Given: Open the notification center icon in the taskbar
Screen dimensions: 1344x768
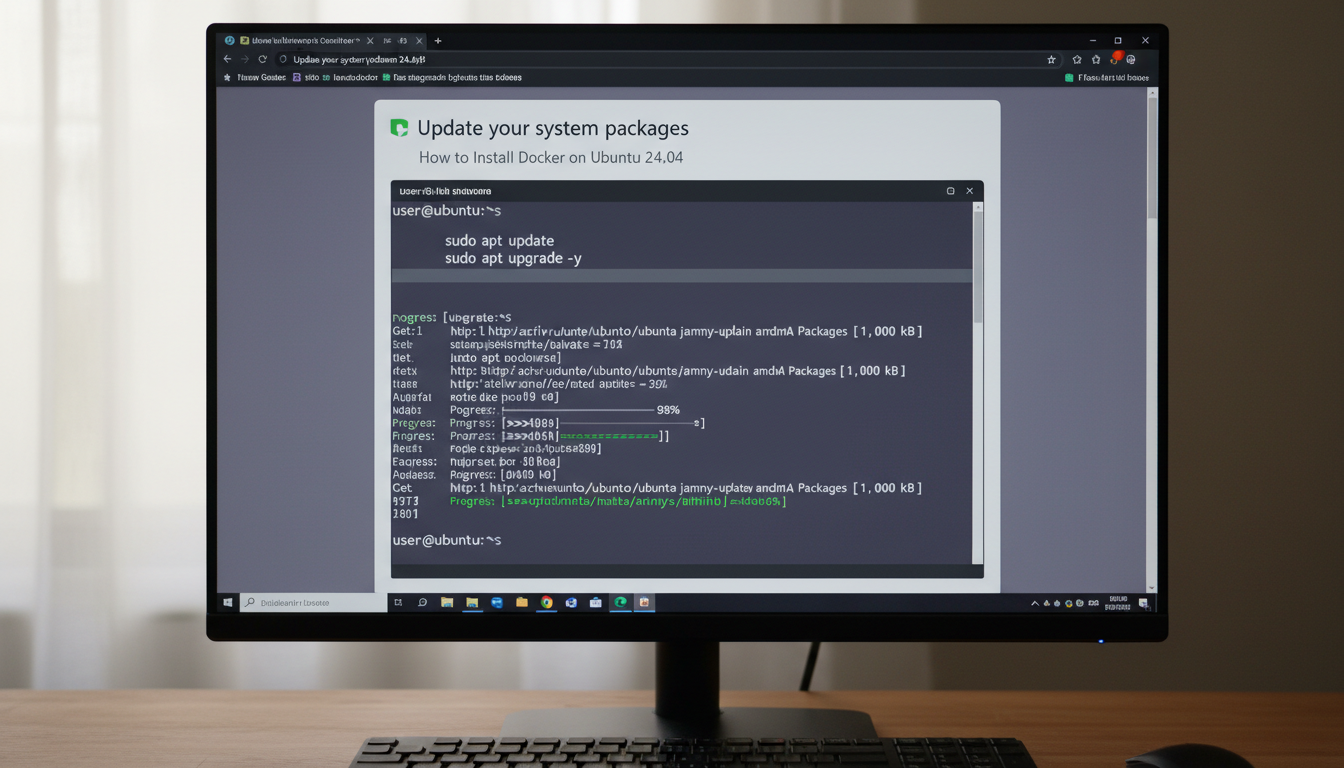Looking at the screenshot, I should pyautogui.click(x=1146, y=603).
